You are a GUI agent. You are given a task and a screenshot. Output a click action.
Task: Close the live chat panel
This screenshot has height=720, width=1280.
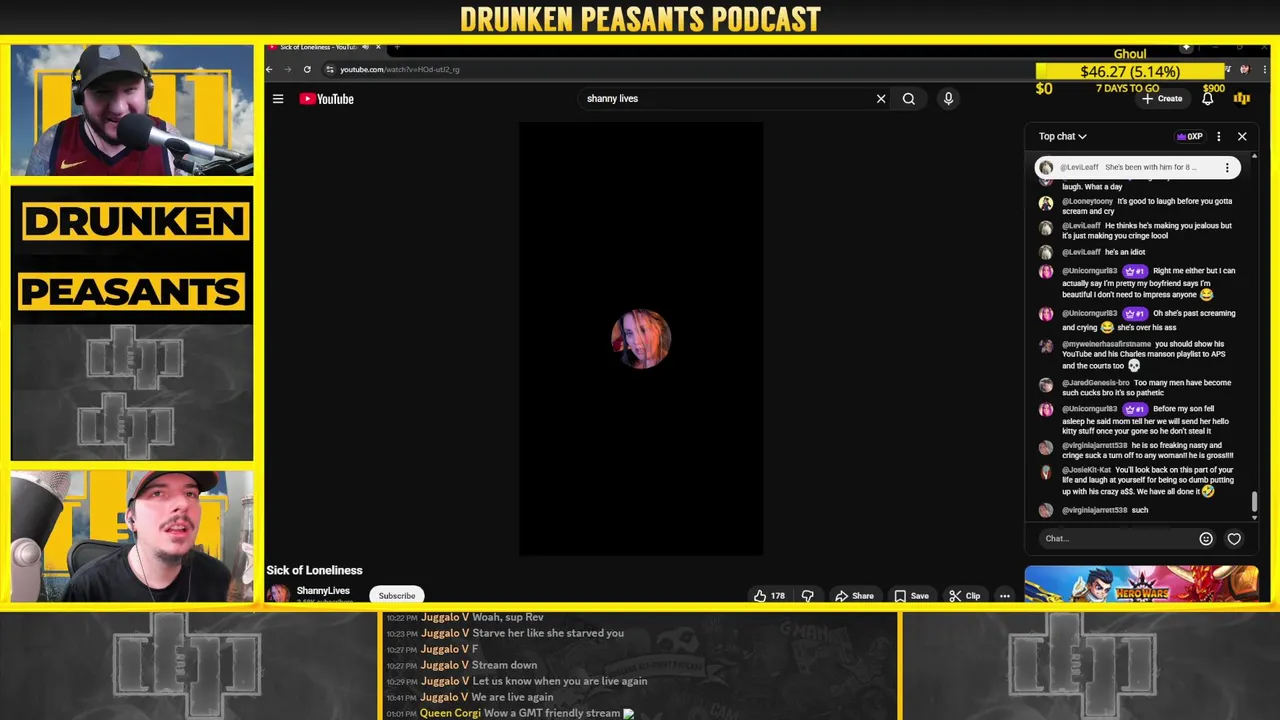(x=1242, y=136)
